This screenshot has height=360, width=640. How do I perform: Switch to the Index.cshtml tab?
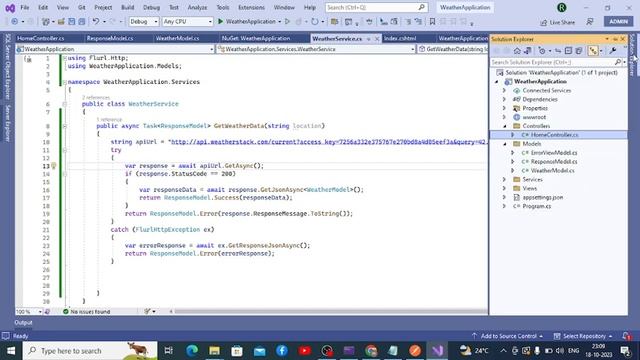click(x=400, y=38)
